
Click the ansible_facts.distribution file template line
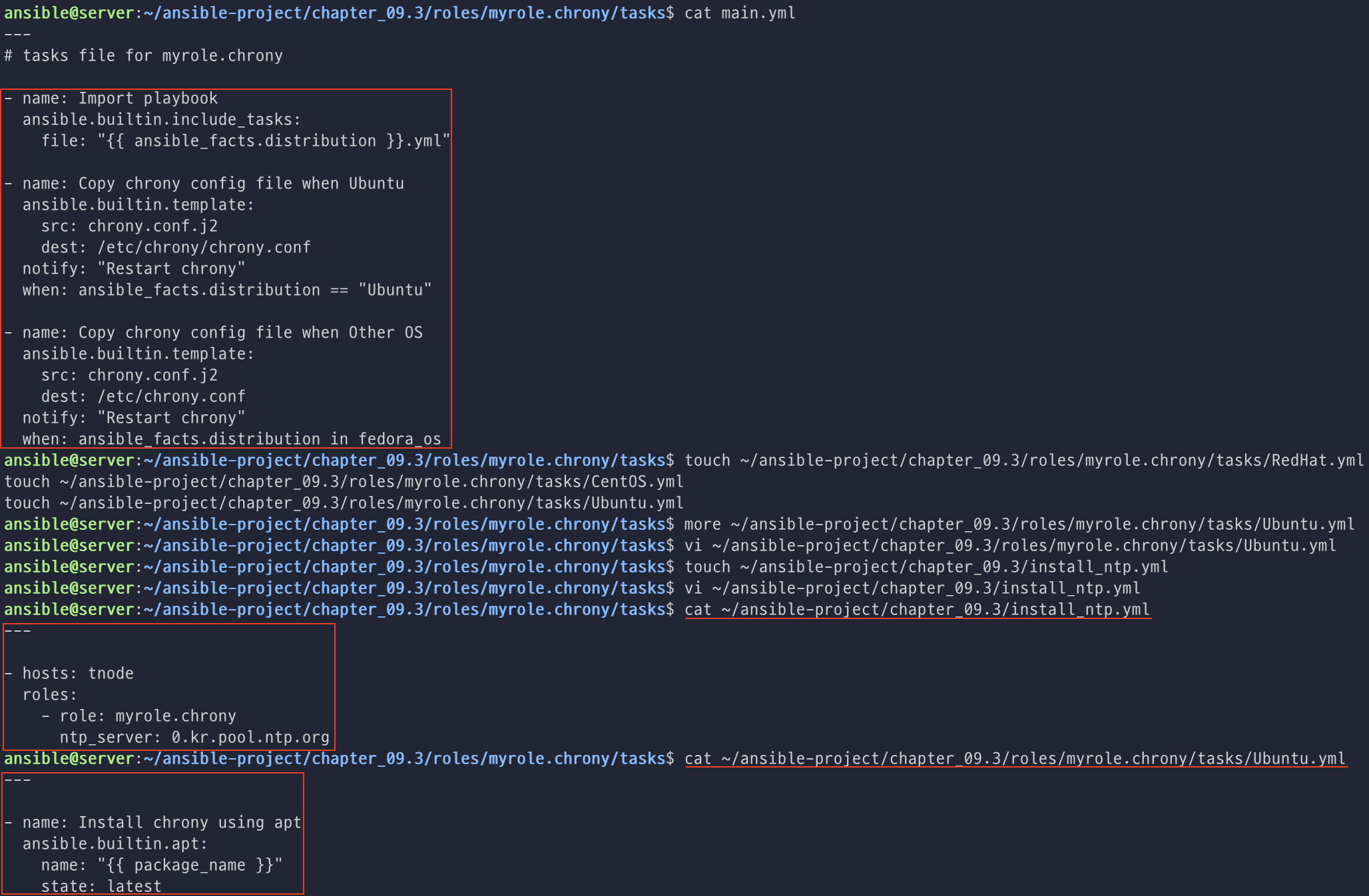pos(245,141)
